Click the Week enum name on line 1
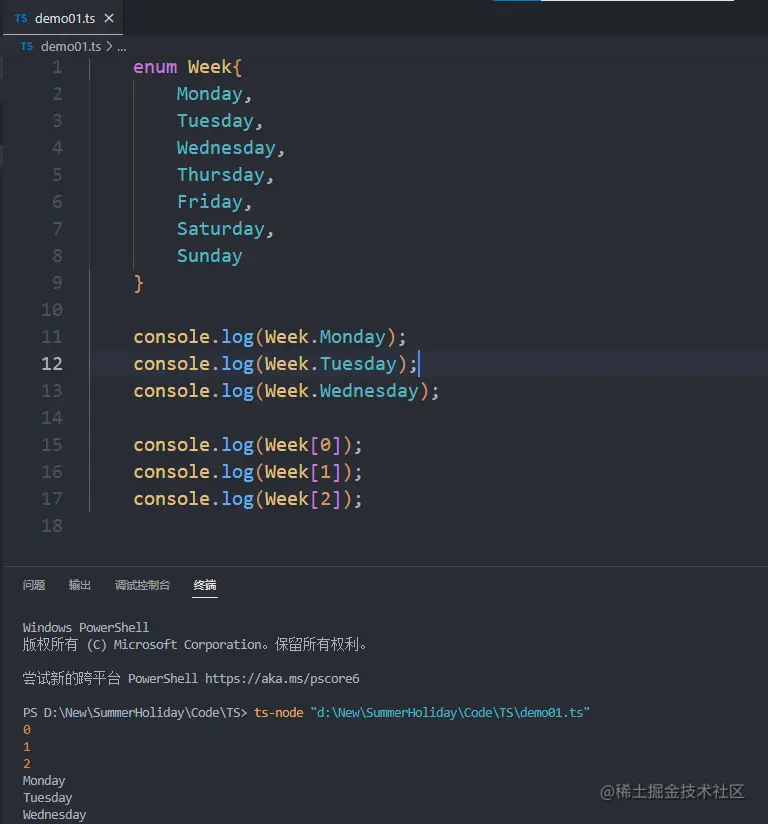 tap(209, 67)
